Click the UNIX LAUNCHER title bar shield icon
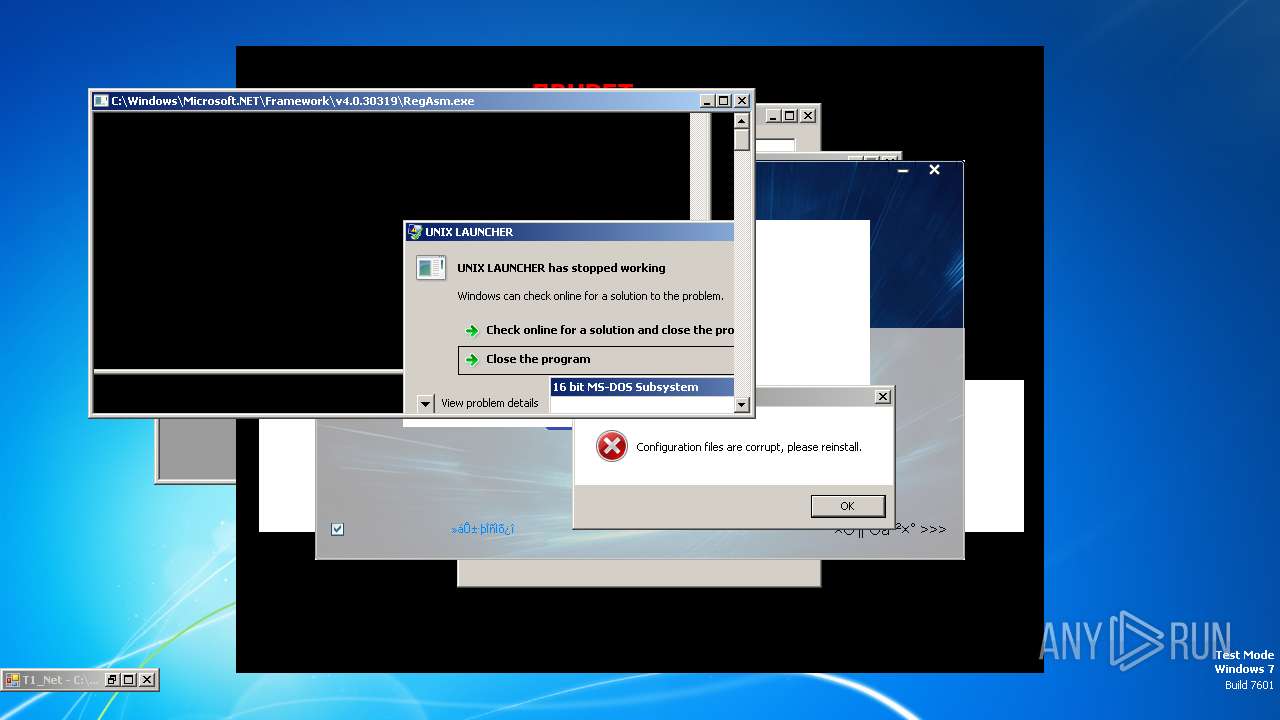Screen dimensions: 1280x720 [x=415, y=232]
